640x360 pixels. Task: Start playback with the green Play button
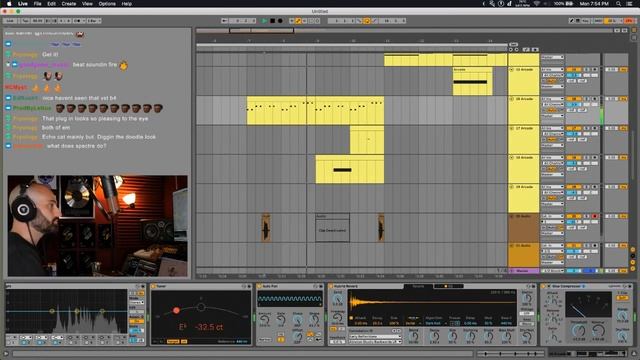[264, 20]
